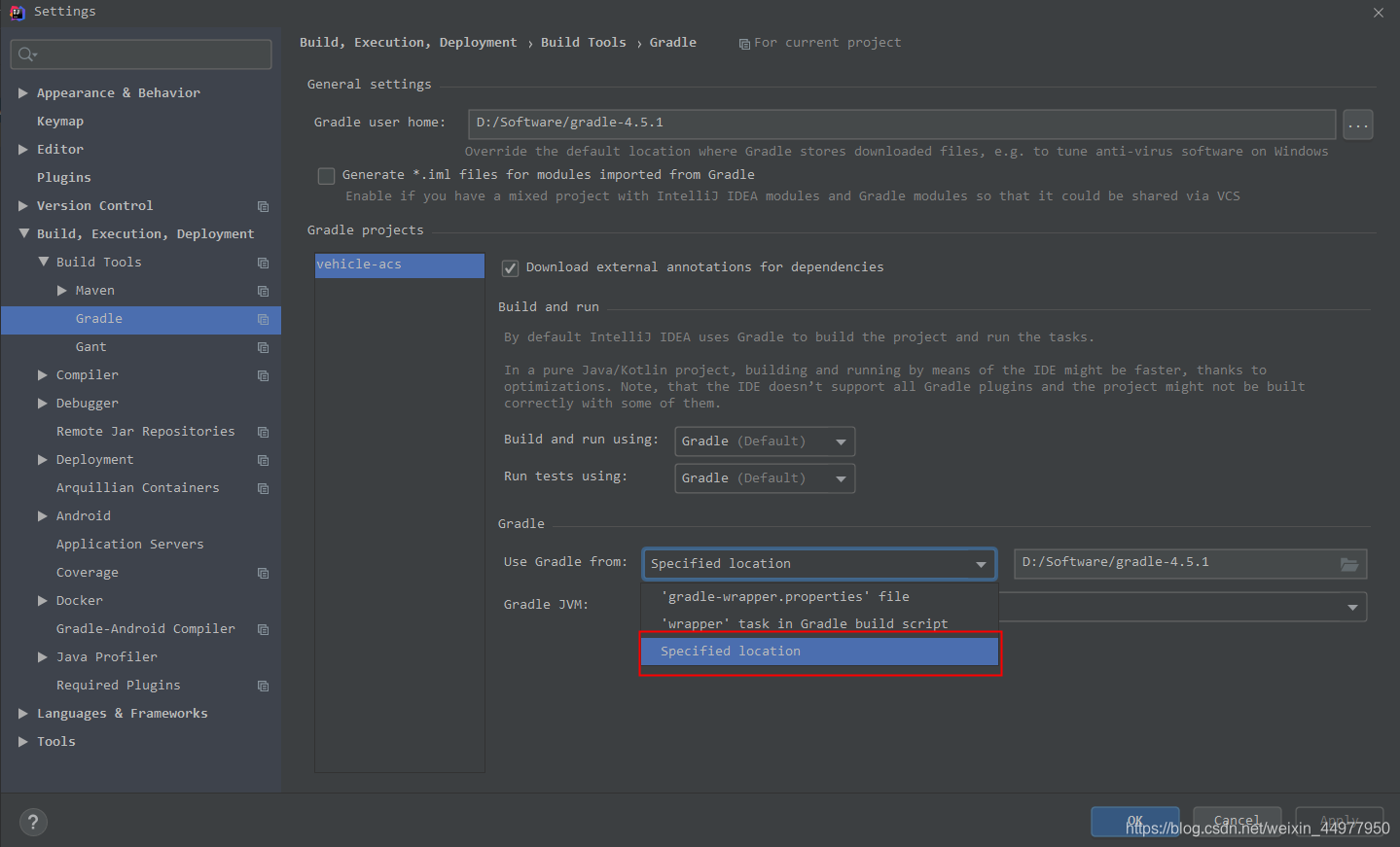The height and width of the screenshot is (847, 1400).
Task: Click the For current project icon
Action: [x=744, y=44]
